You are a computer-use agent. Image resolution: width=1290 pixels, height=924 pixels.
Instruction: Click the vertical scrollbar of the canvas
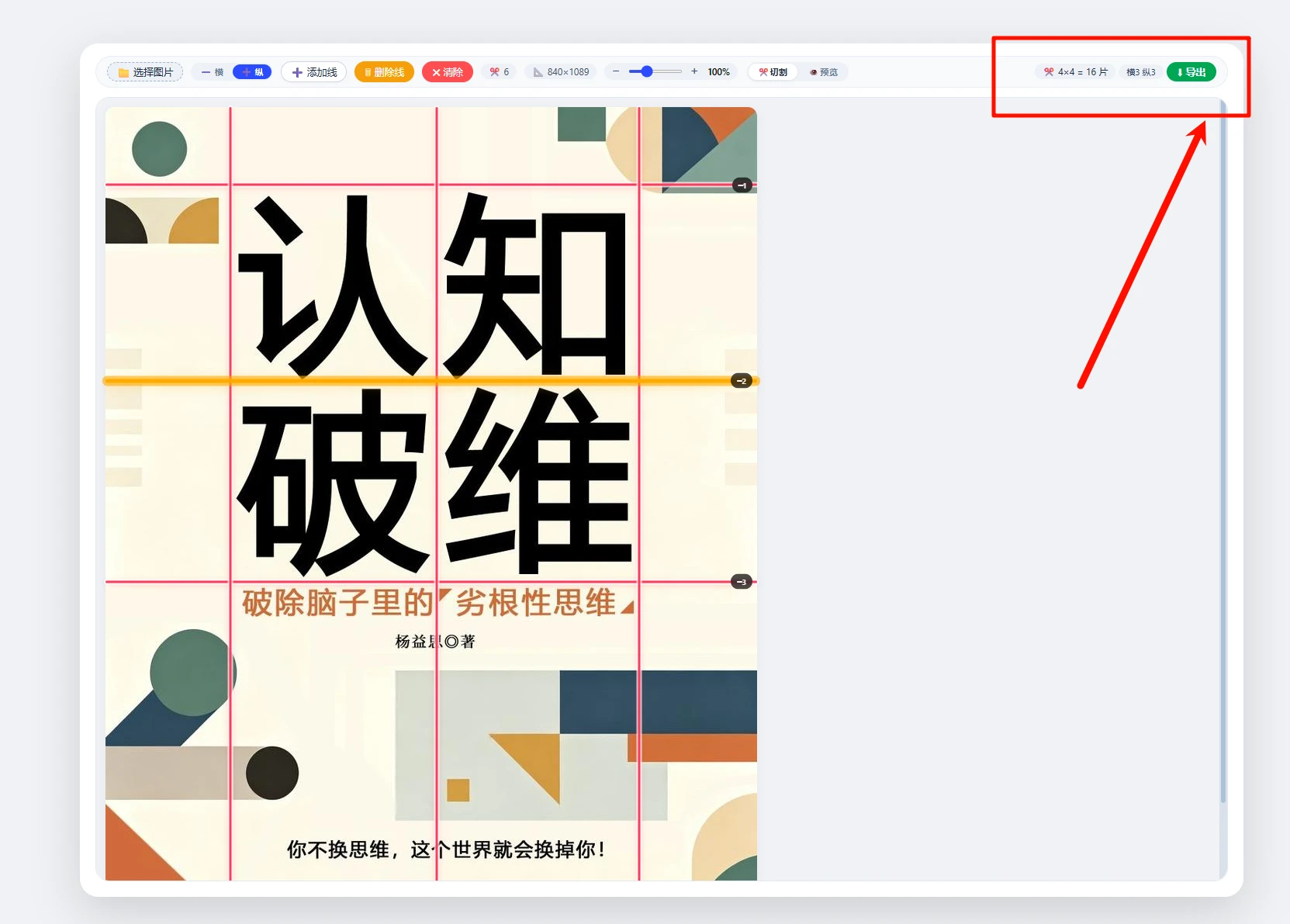pos(1223,451)
